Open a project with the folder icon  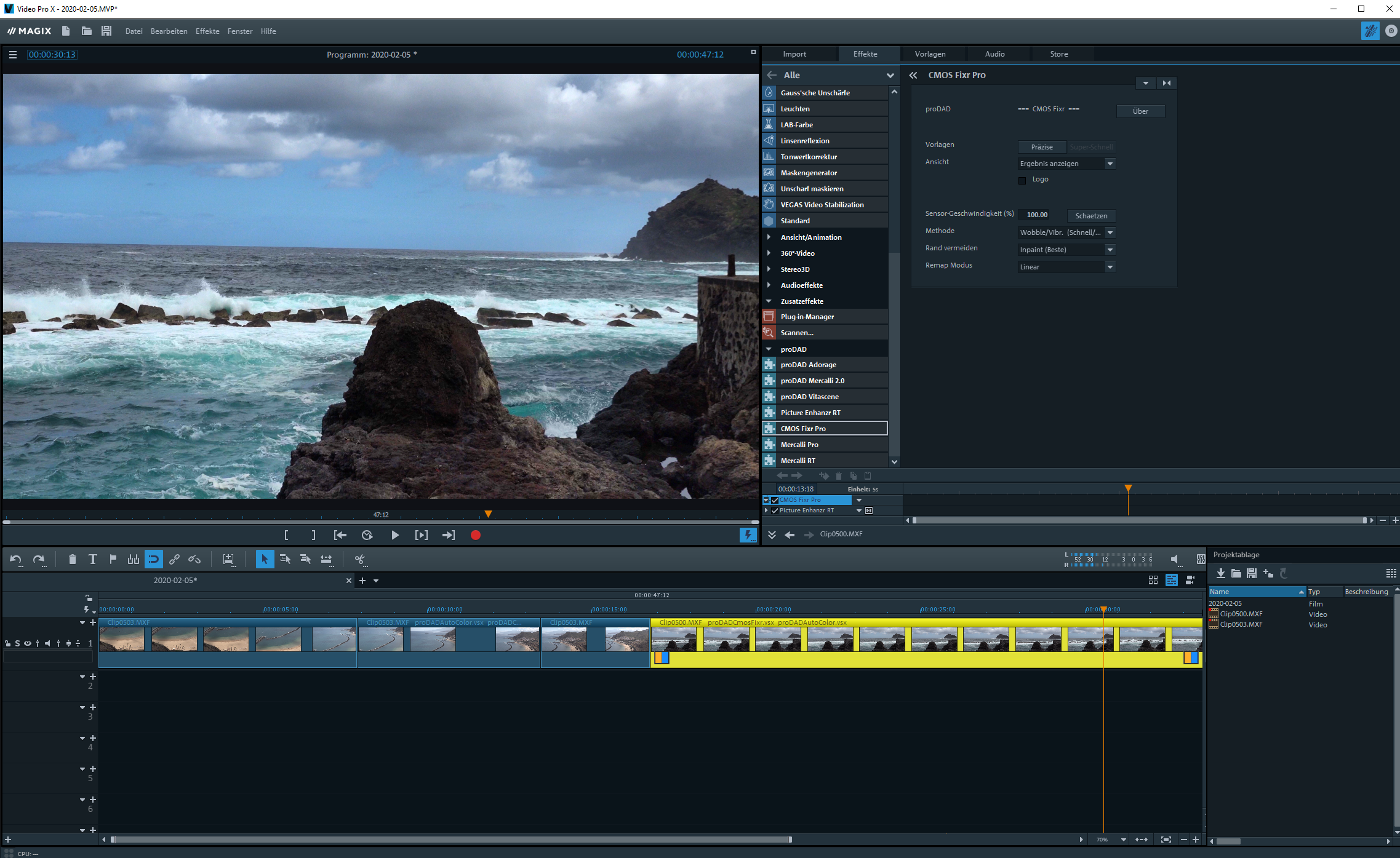86,31
